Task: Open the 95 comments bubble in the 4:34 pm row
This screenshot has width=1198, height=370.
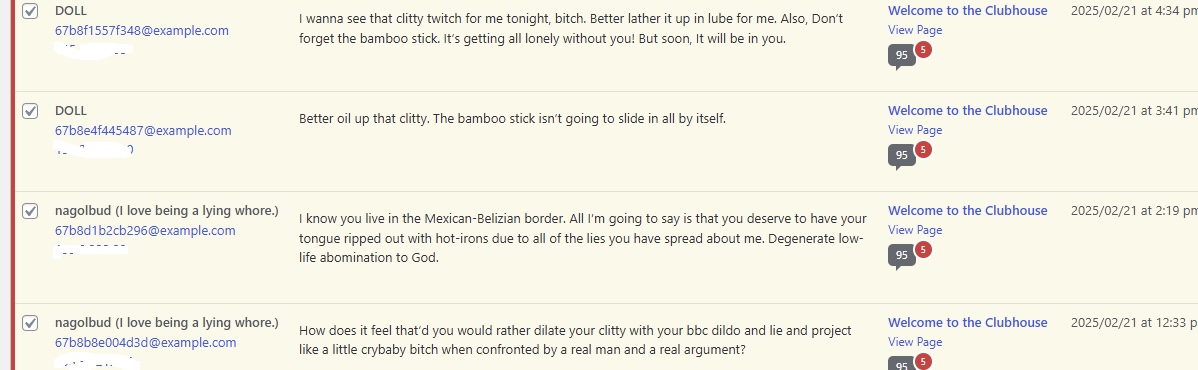Action: 902,57
